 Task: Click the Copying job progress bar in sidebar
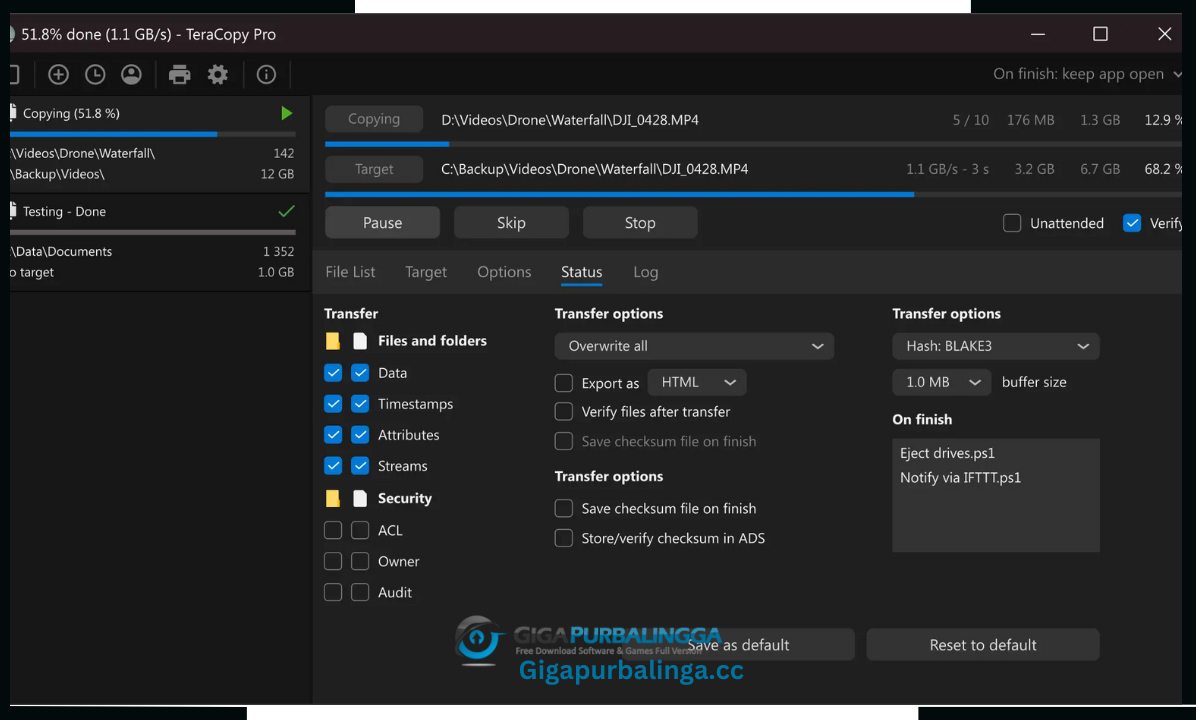tap(153, 134)
